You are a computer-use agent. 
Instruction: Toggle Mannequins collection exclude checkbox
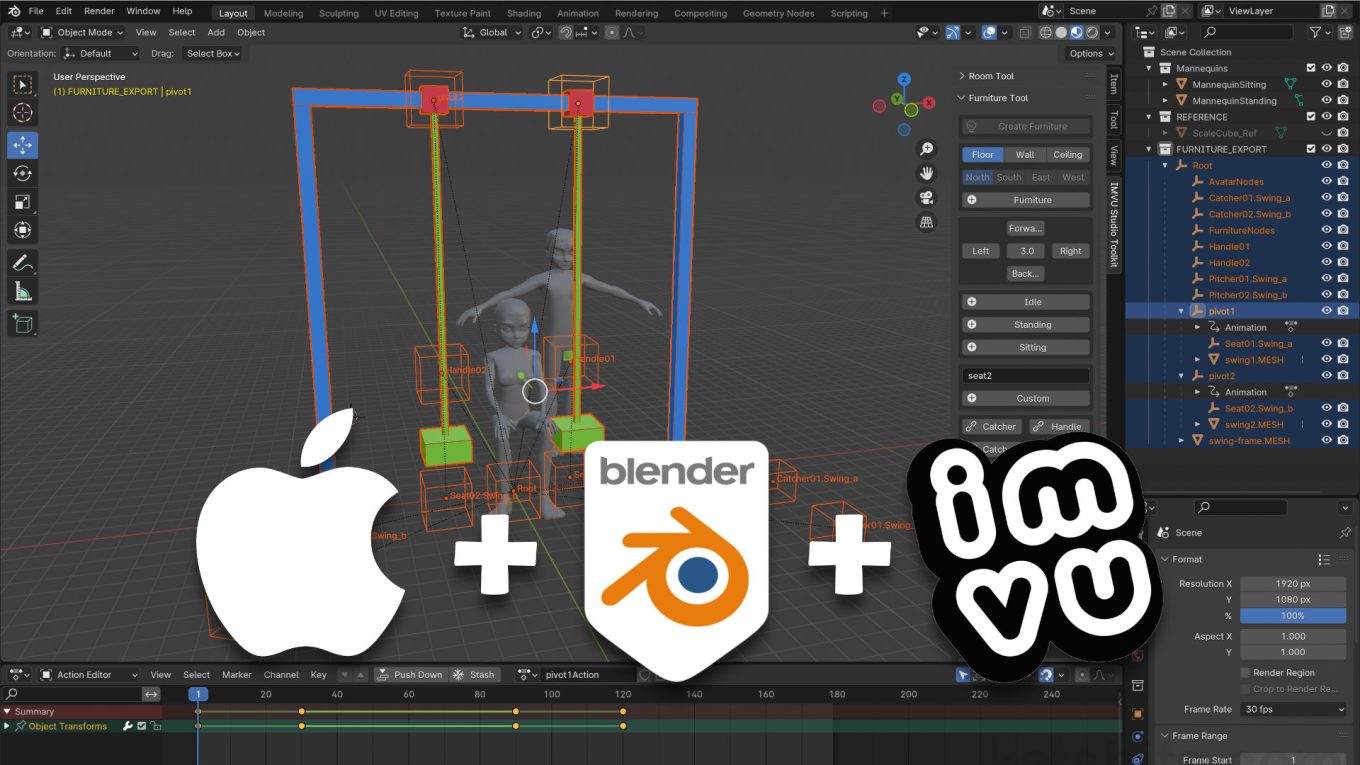pyautogui.click(x=1311, y=68)
